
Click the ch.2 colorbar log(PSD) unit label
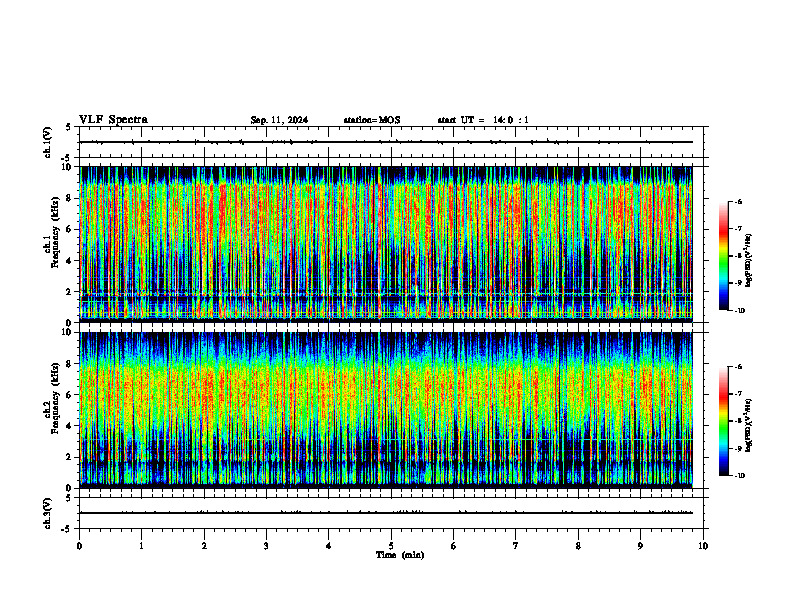click(749, 425)
